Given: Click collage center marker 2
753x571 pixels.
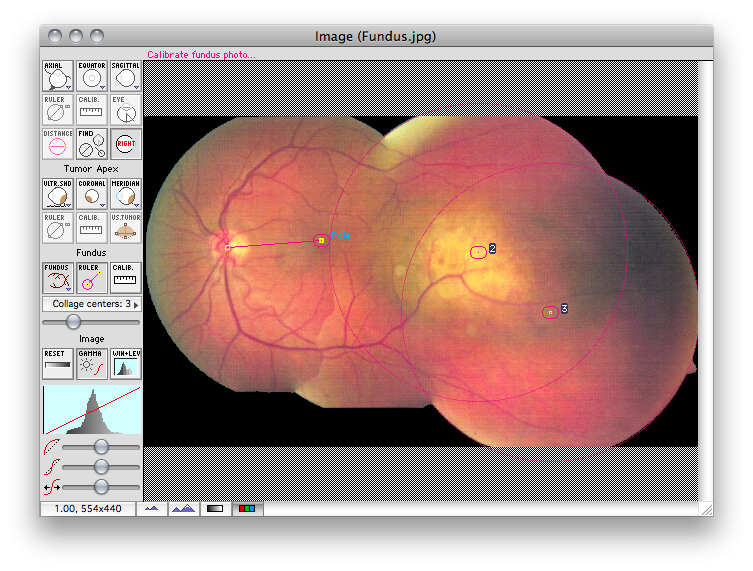Looking at the screenshot, I should [478, 252].
